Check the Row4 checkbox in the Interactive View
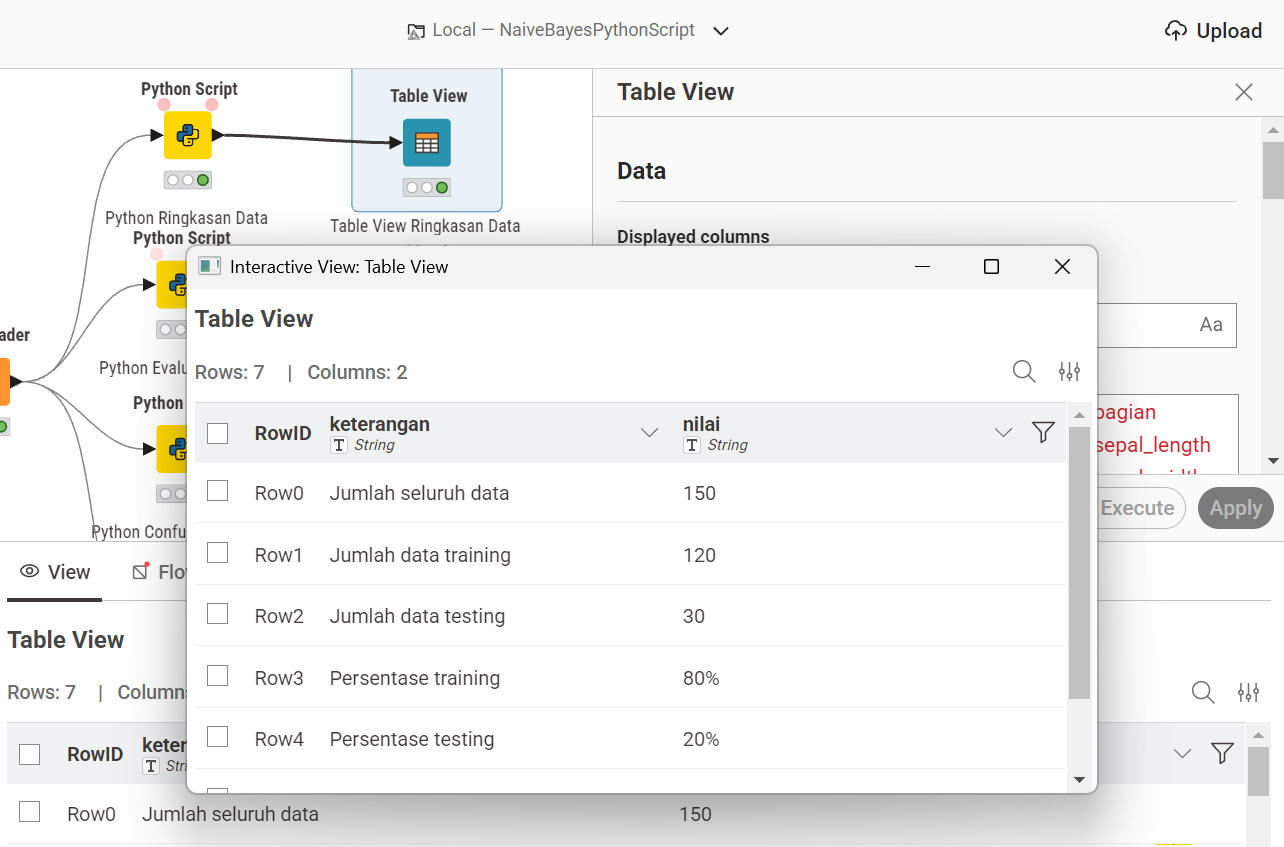Image resolution: width=1284 pixels, height=847 pixels. click(x=217, y=737)
